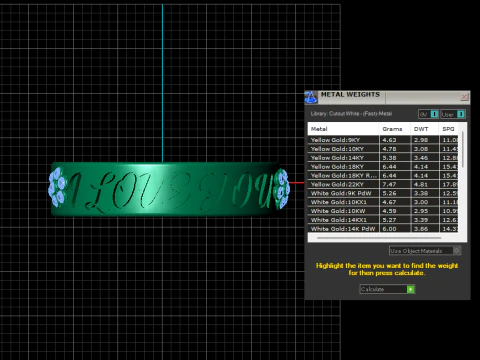
Task: Sort by the Metal column header
Action: pos(343,129)
